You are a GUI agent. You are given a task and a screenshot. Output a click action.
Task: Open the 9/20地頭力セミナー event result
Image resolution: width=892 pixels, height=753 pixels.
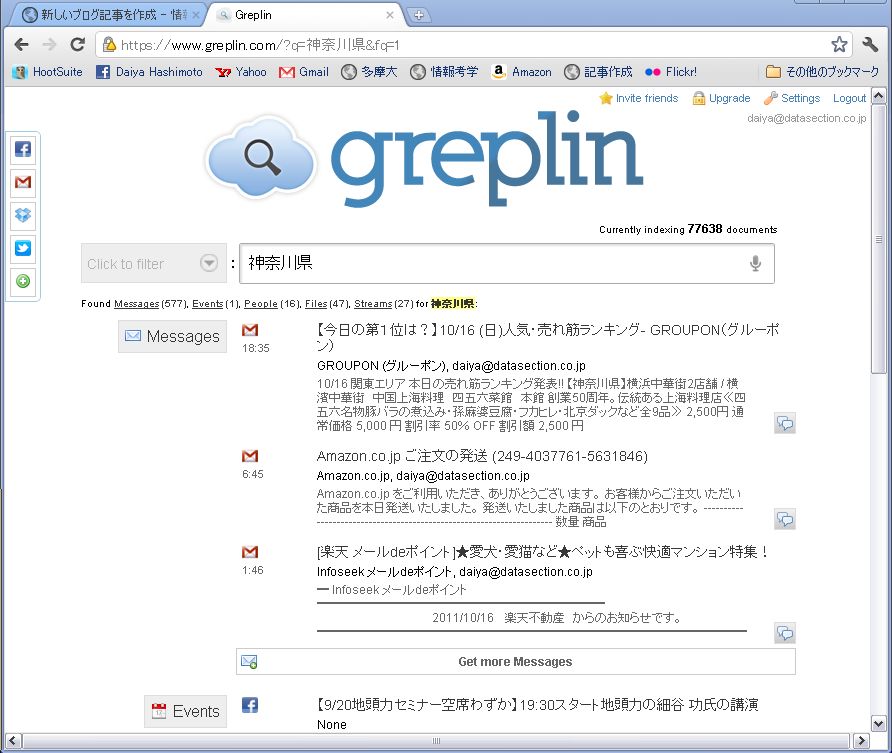[x=538, y=705]
